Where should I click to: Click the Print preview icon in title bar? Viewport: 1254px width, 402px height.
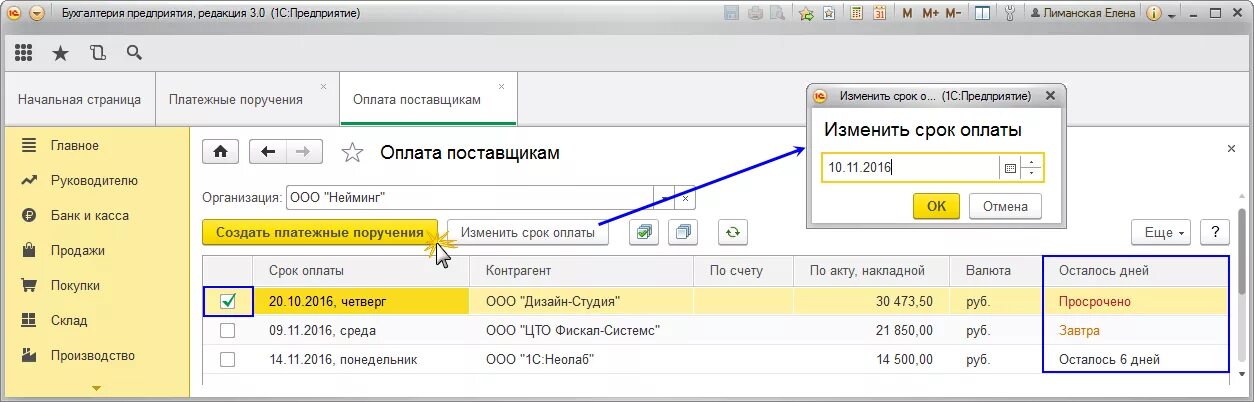click(777, 14)
